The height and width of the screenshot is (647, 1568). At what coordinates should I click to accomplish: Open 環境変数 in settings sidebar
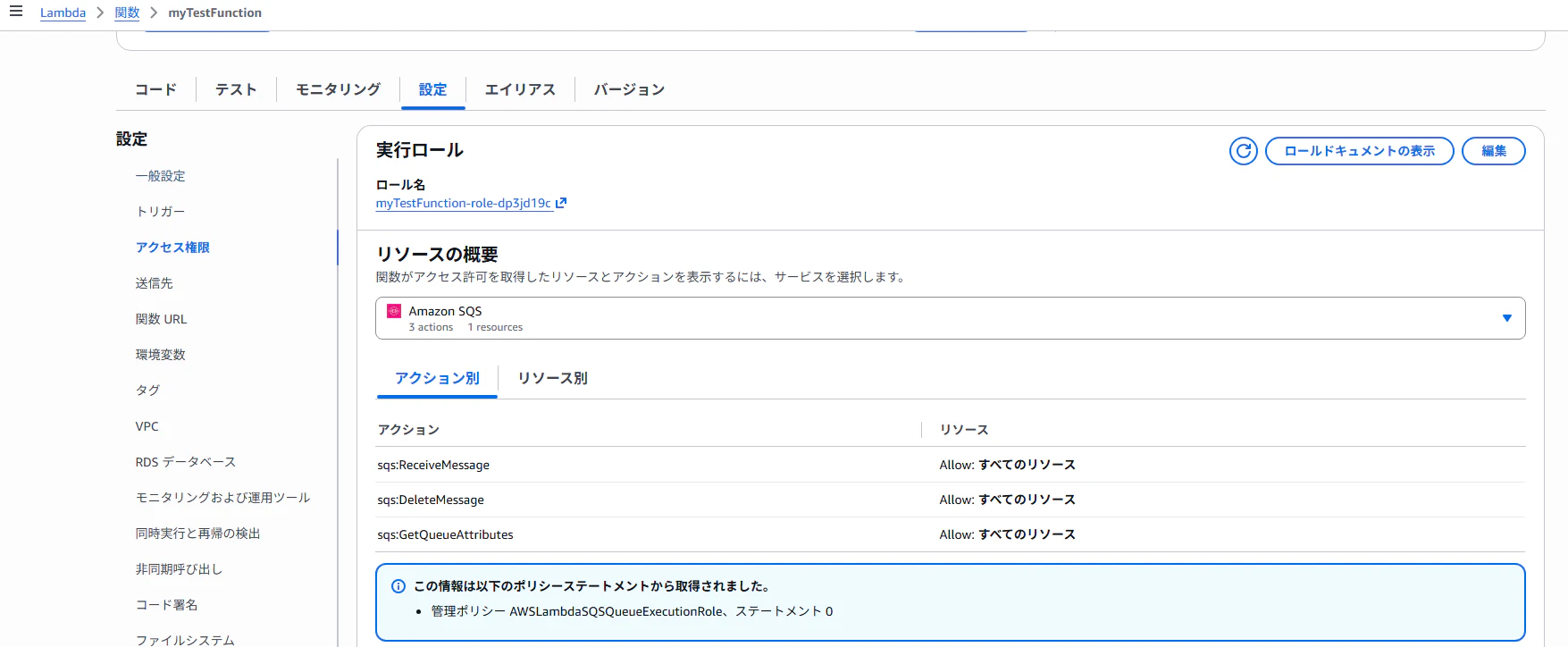161,355
